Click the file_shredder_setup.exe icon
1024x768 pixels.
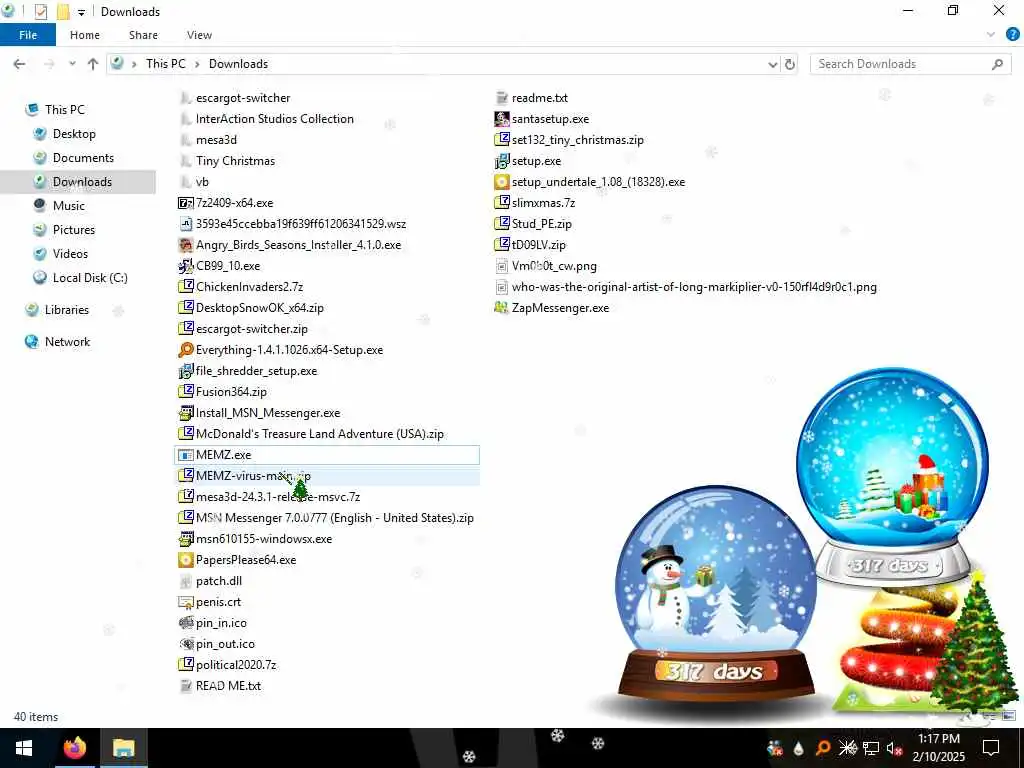185,371
